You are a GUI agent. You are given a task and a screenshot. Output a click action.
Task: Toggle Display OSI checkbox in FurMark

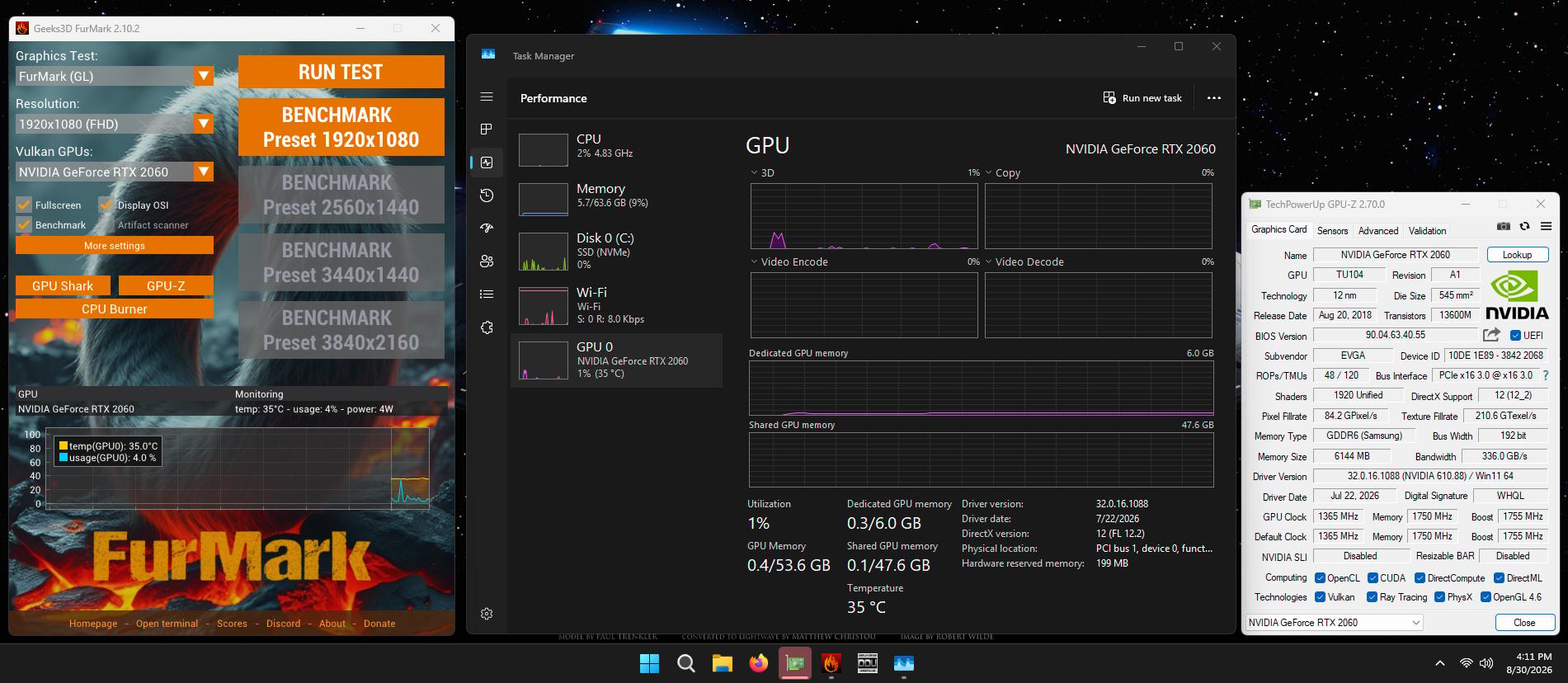pos(106,205)
